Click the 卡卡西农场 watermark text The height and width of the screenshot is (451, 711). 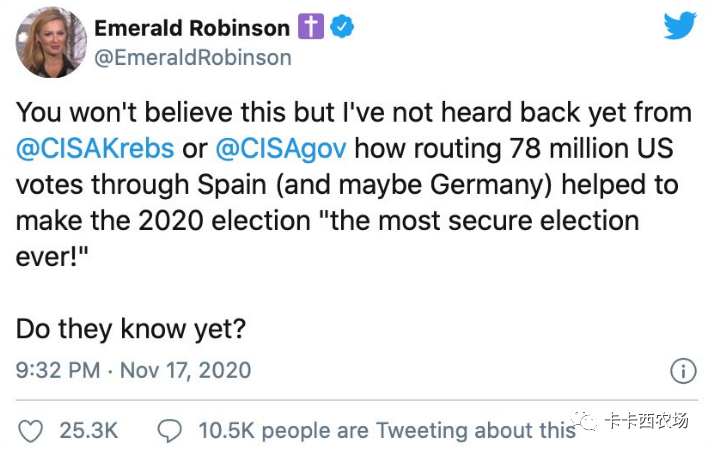(646, 422)
